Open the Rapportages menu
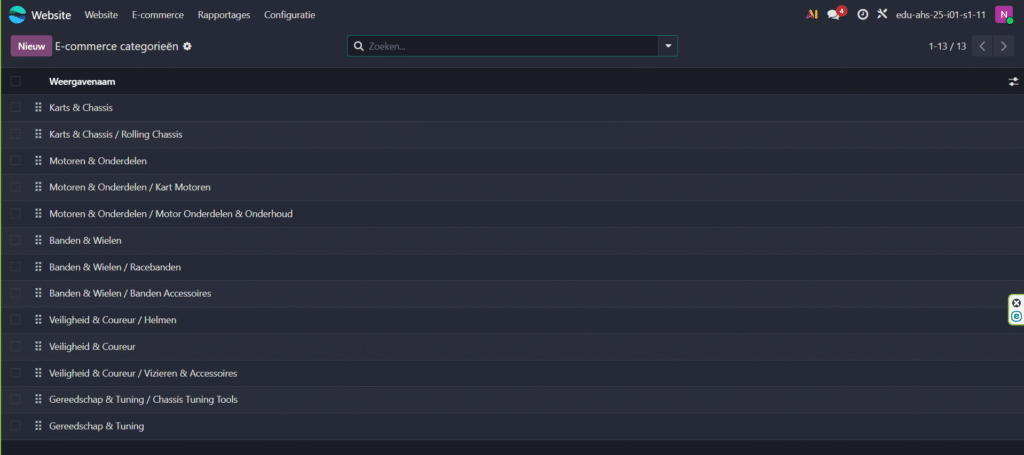 224,15
